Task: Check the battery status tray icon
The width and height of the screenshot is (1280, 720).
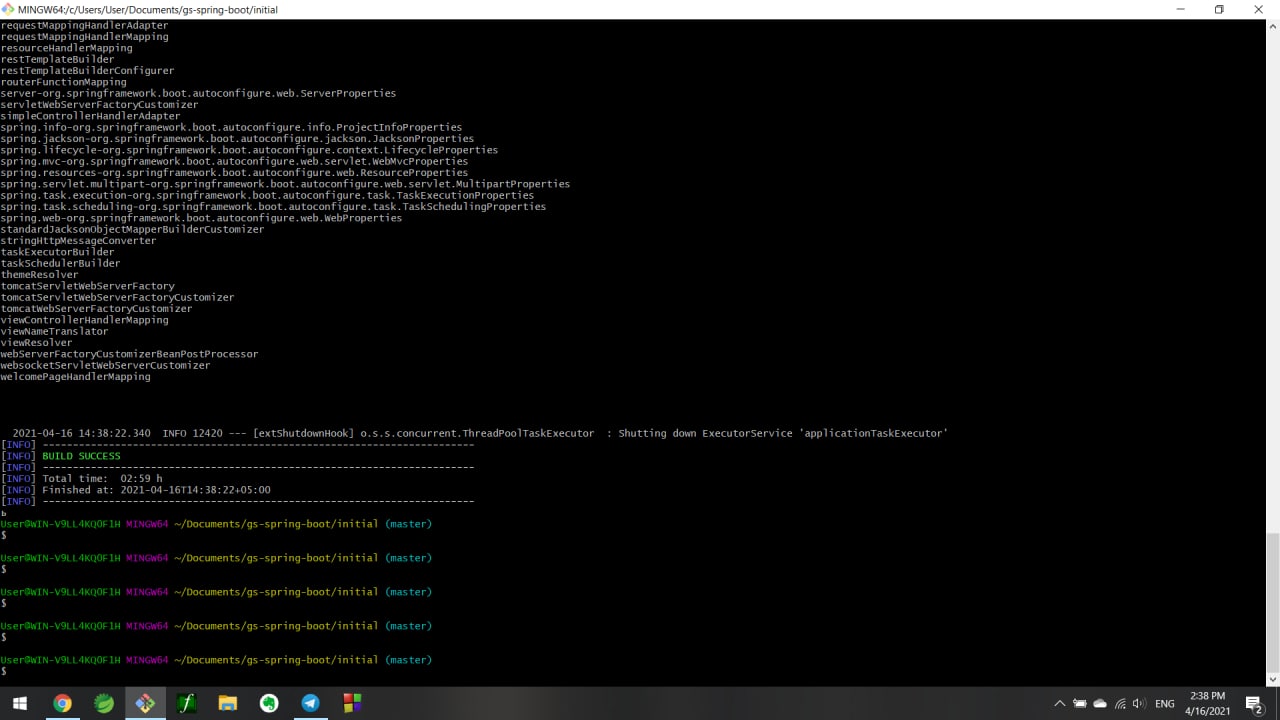Action: tap(1080, 704)
